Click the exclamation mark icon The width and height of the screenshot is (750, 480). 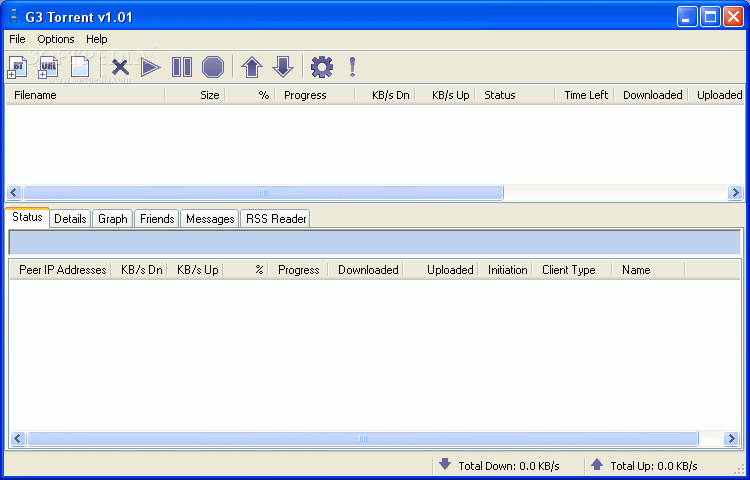coord(353,67)
